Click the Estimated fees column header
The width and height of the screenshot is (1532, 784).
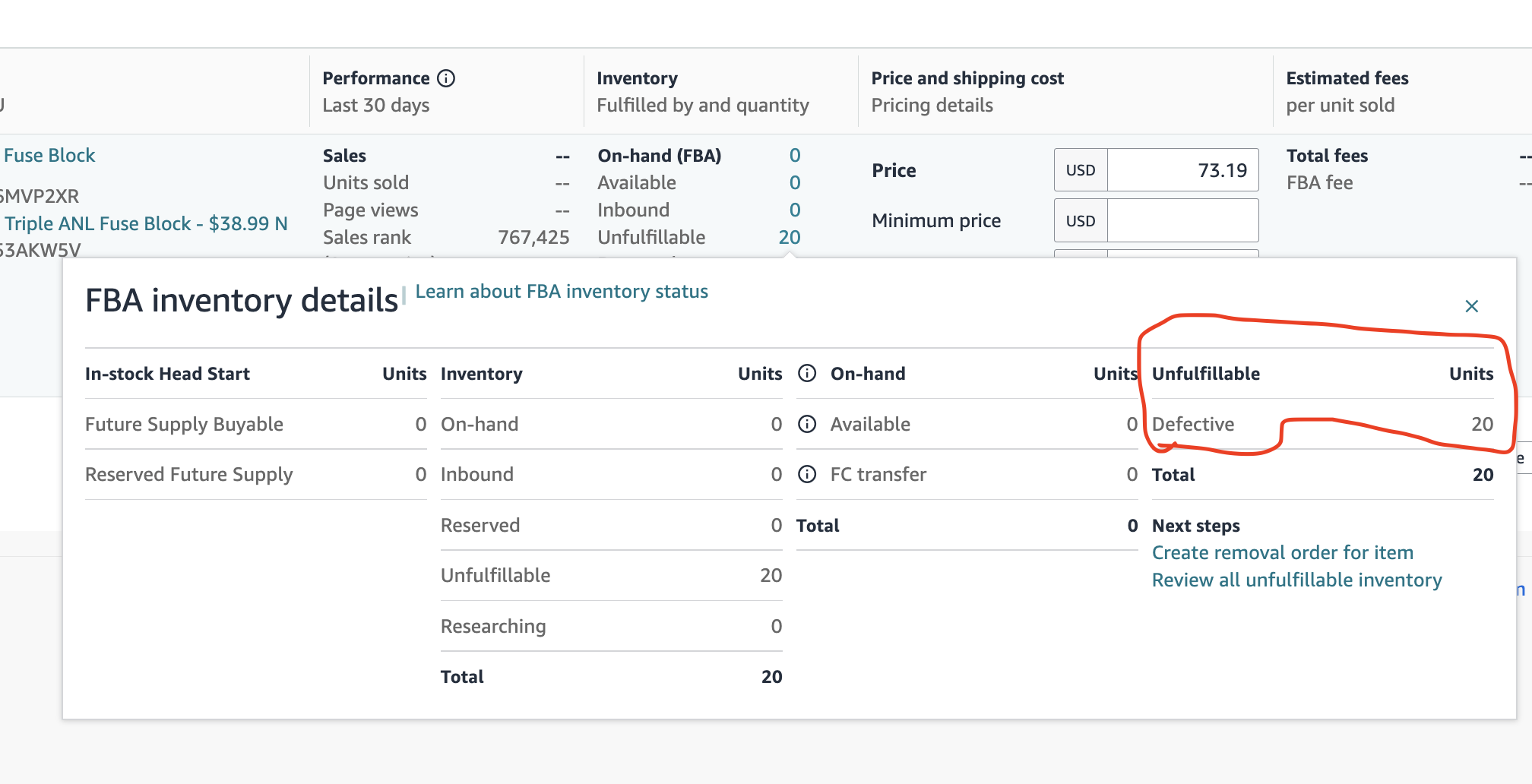pos(1347,78)
